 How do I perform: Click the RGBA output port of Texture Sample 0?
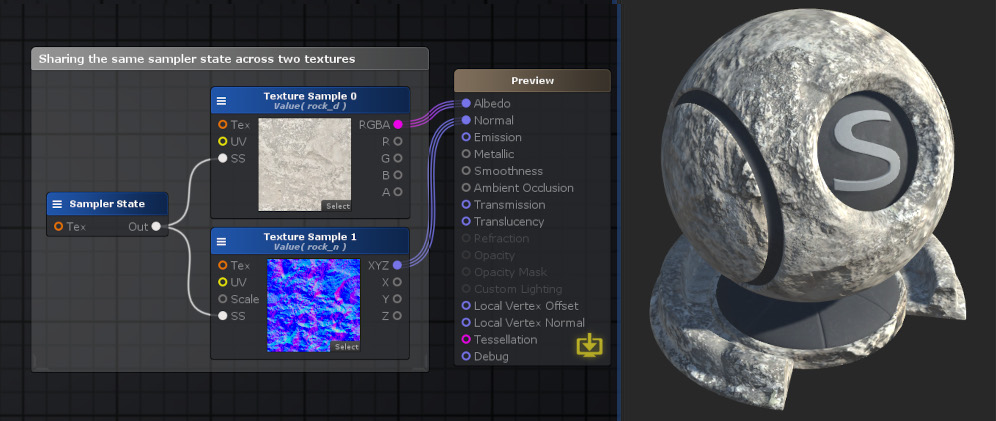[x=398, y=125]
